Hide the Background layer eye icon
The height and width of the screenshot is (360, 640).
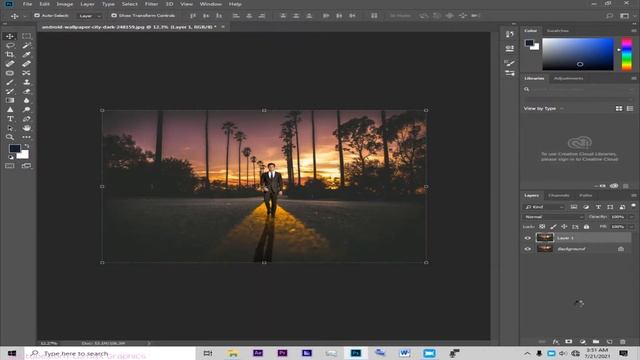click(527, 249)
